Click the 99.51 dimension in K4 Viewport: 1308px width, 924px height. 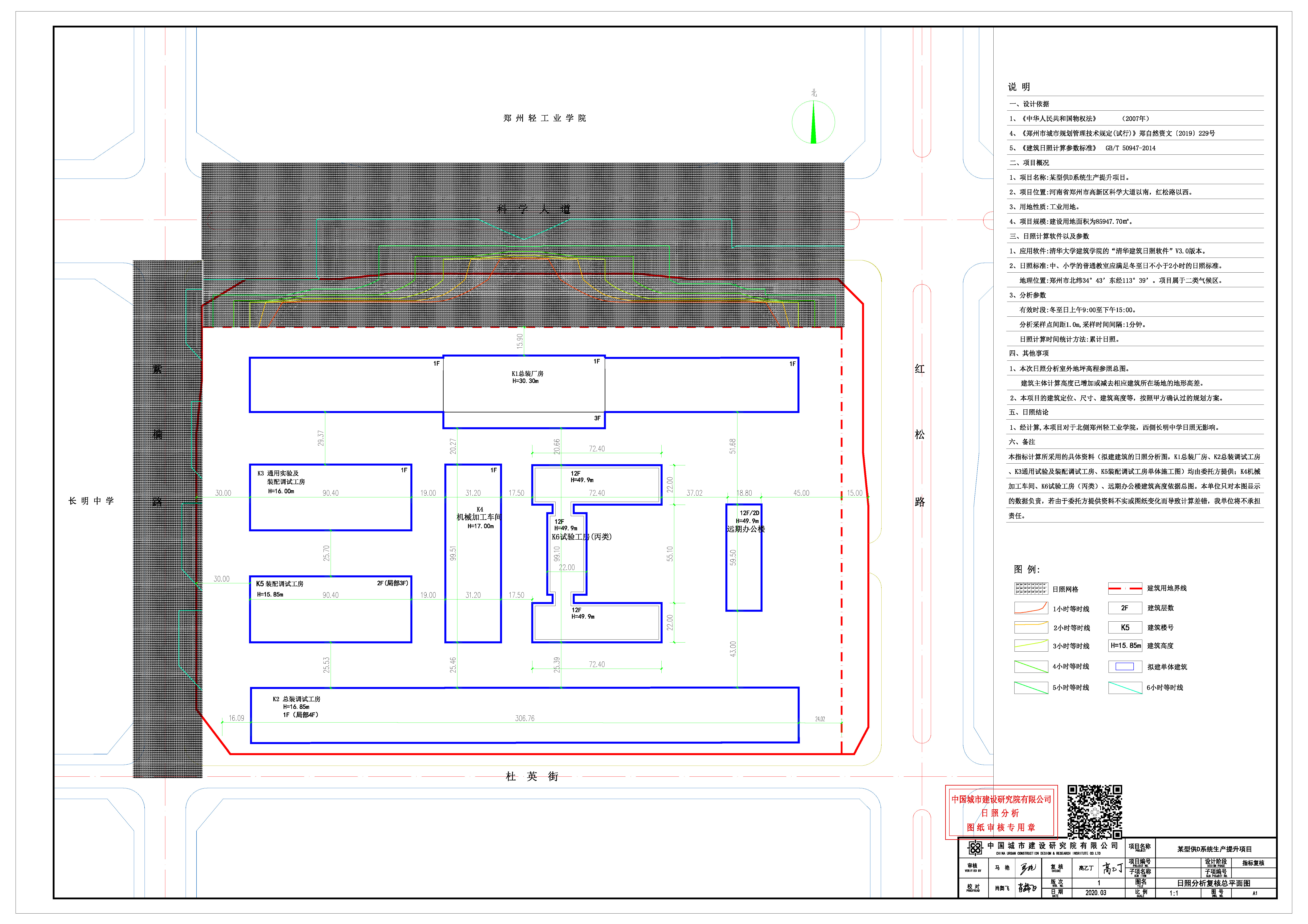point(453,553)
